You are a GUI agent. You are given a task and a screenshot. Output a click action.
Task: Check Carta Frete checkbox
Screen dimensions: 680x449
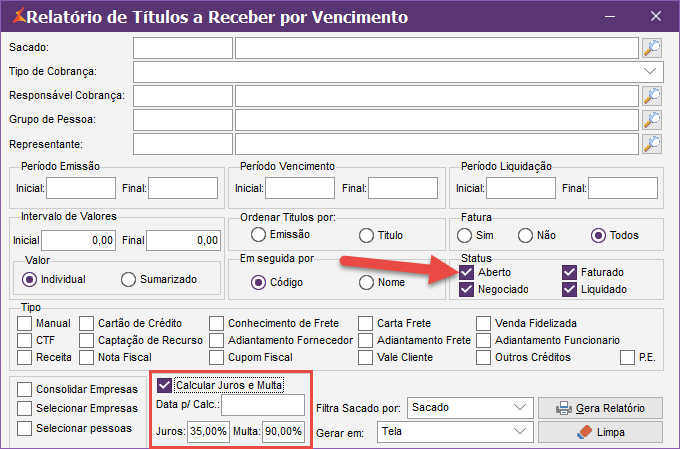point(365,324)
